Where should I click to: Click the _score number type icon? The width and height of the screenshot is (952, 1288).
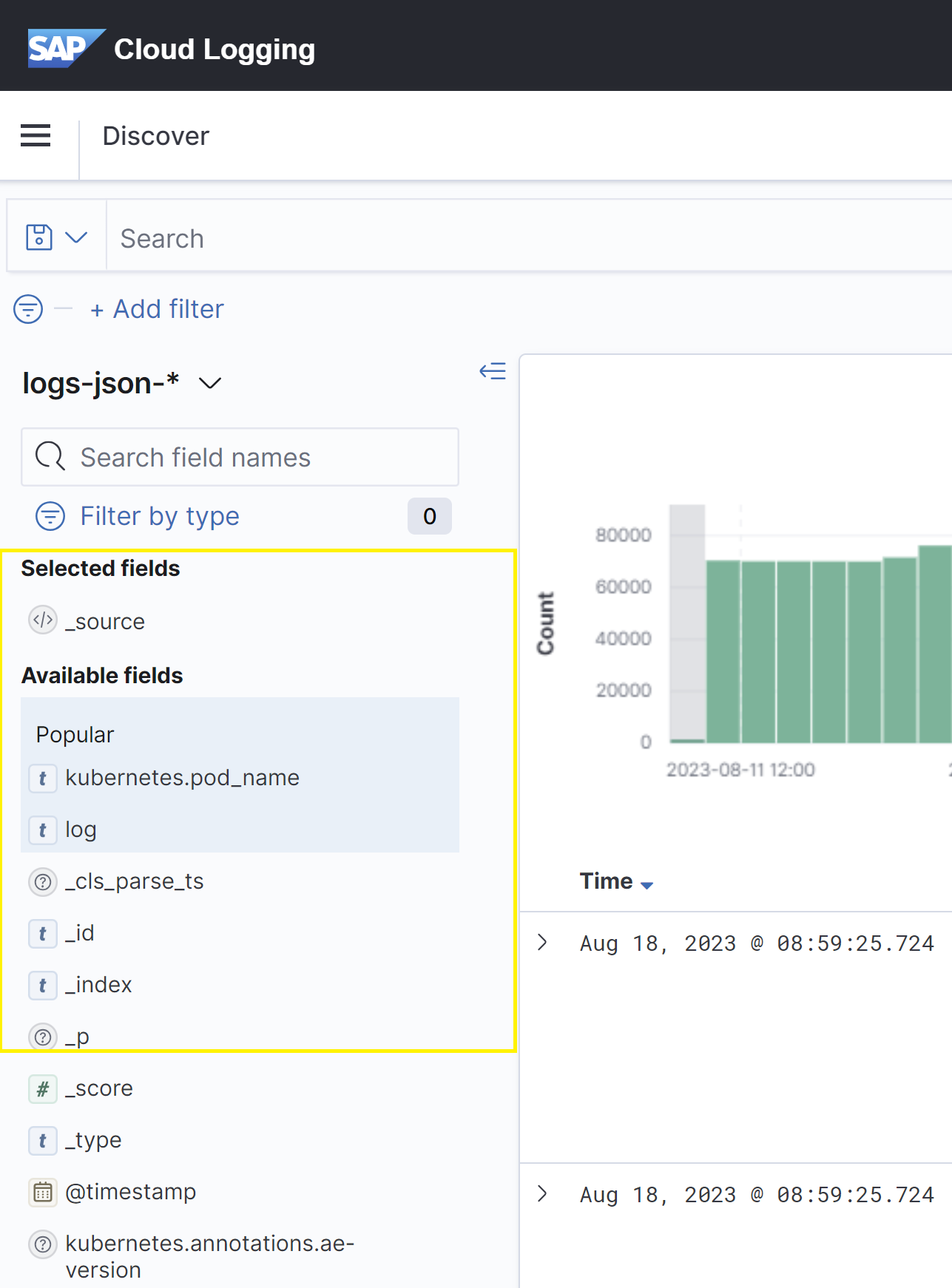[x=43, y=1088]
